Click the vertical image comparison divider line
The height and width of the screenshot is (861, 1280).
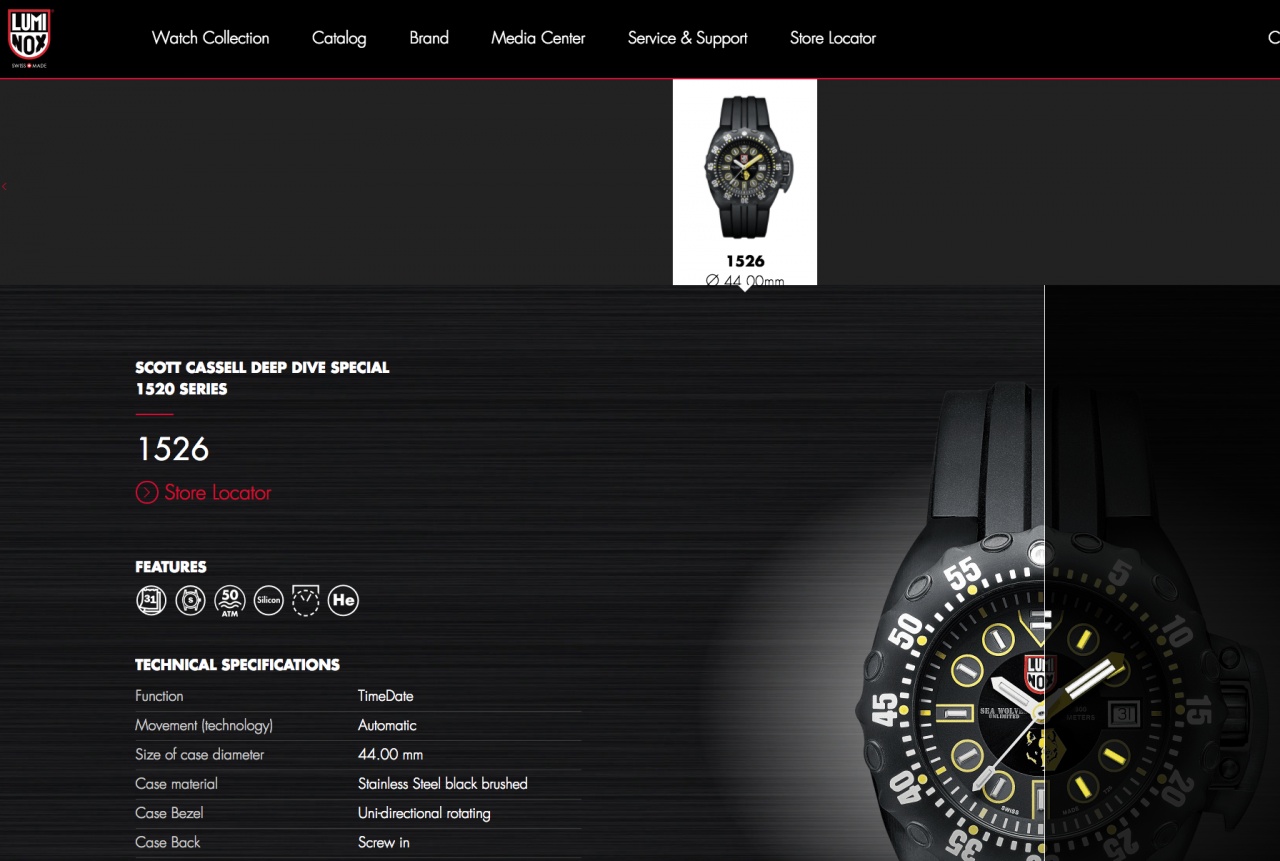pyautogui.click(x=1044, y=573)
